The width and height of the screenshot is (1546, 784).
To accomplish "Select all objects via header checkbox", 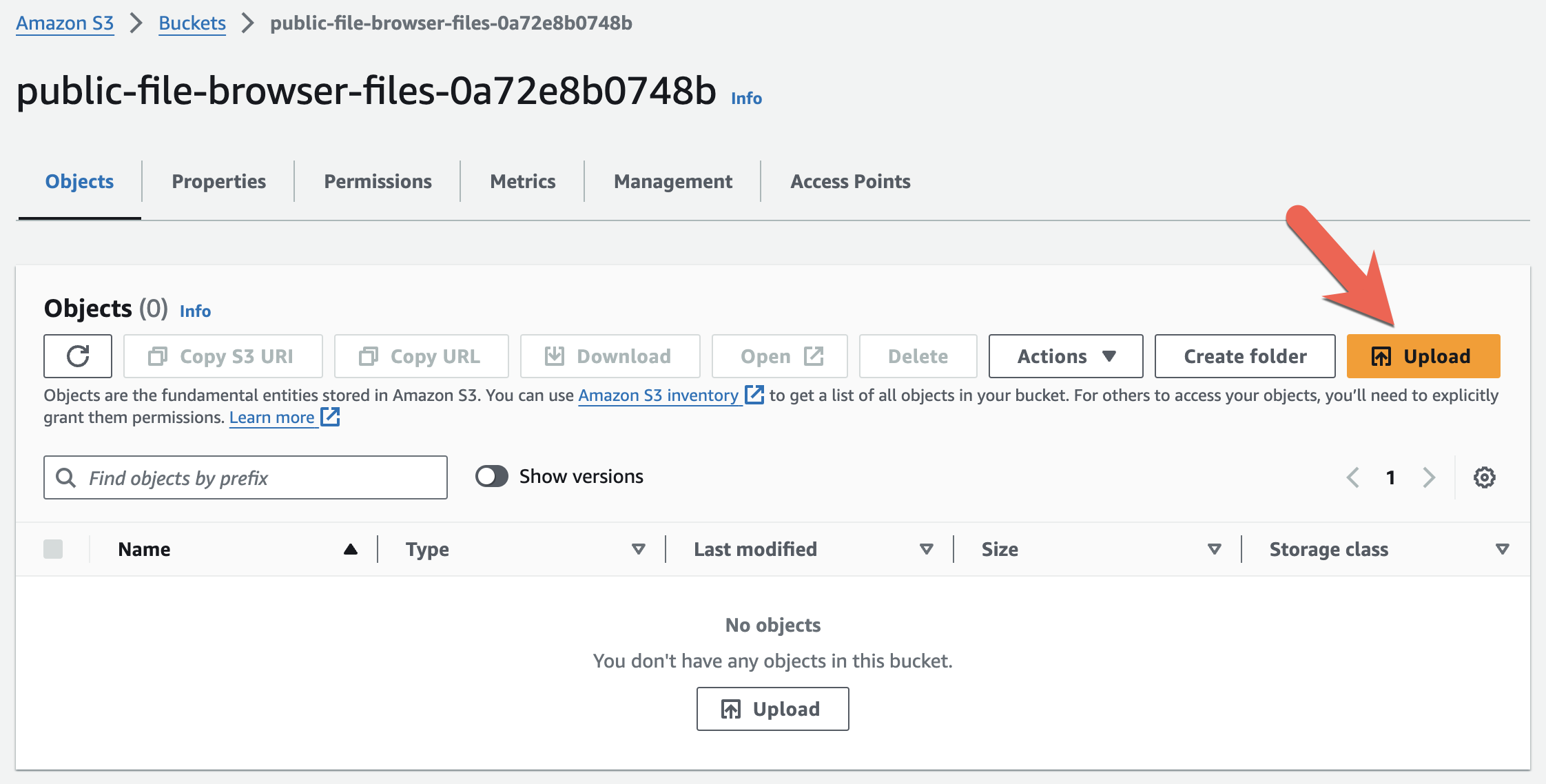I will point(54,549).
